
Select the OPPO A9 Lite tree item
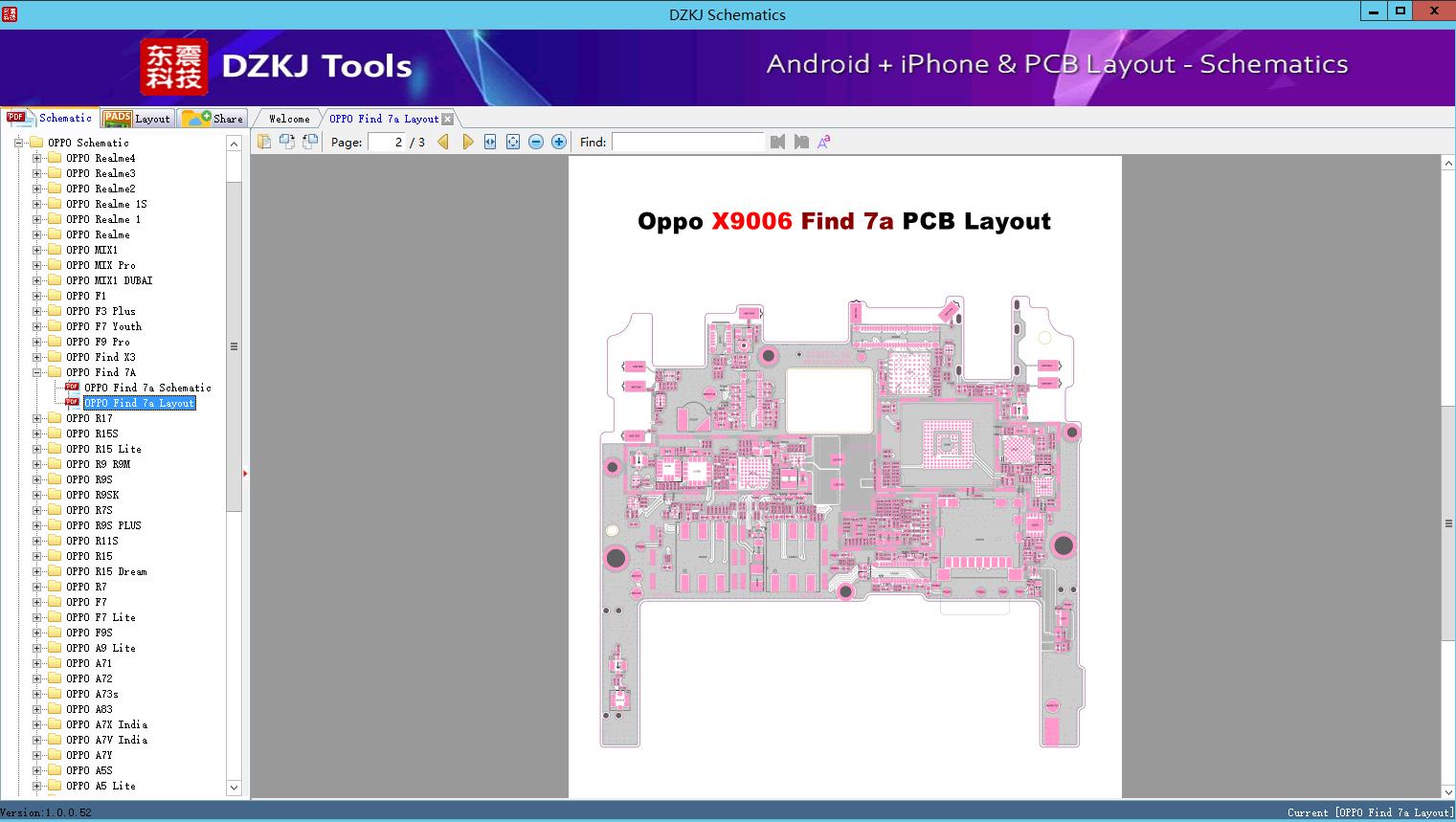point(101,648)
